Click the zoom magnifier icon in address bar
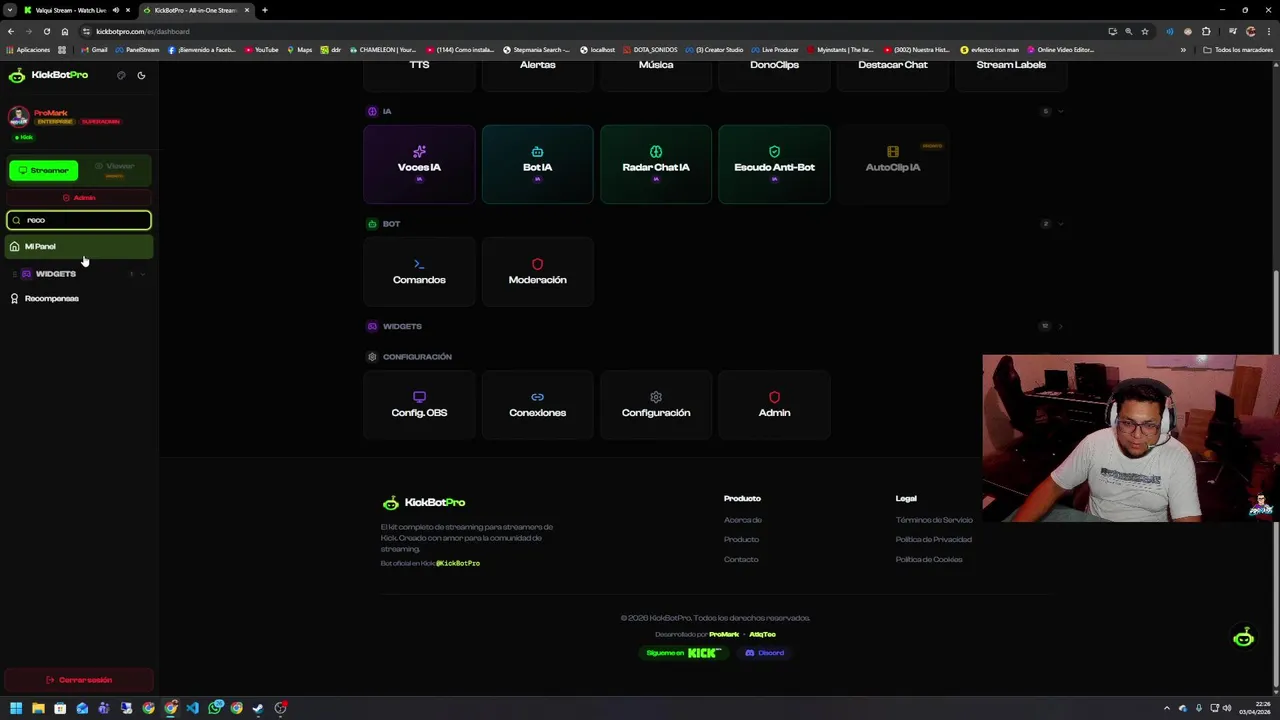This screenshot has width=1280, height=720. click(x=1128, y=31)
